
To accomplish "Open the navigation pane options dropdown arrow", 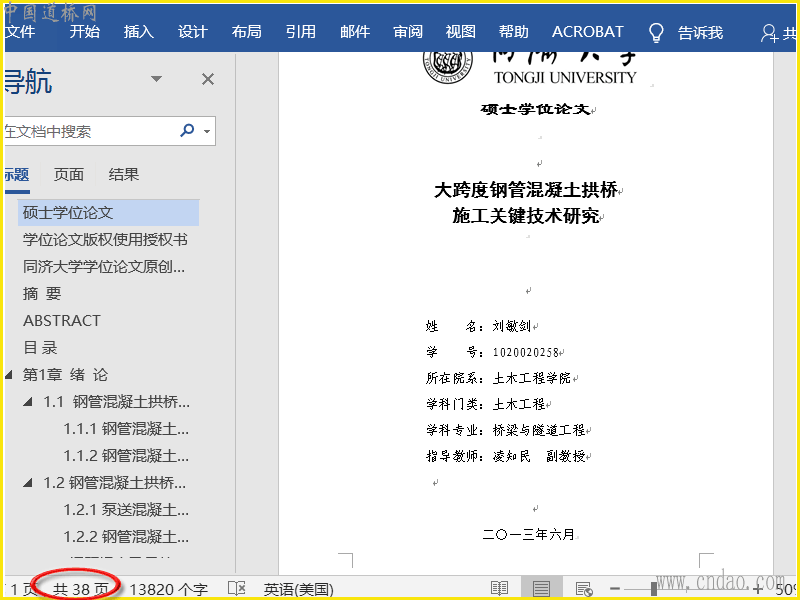I will pyautogui.click(x=157, y=79).
